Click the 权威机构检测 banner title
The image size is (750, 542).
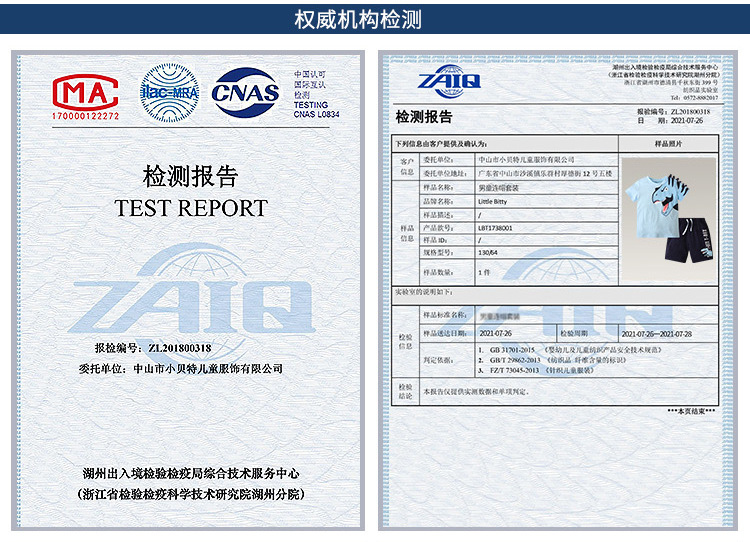(x=358, y=20)
